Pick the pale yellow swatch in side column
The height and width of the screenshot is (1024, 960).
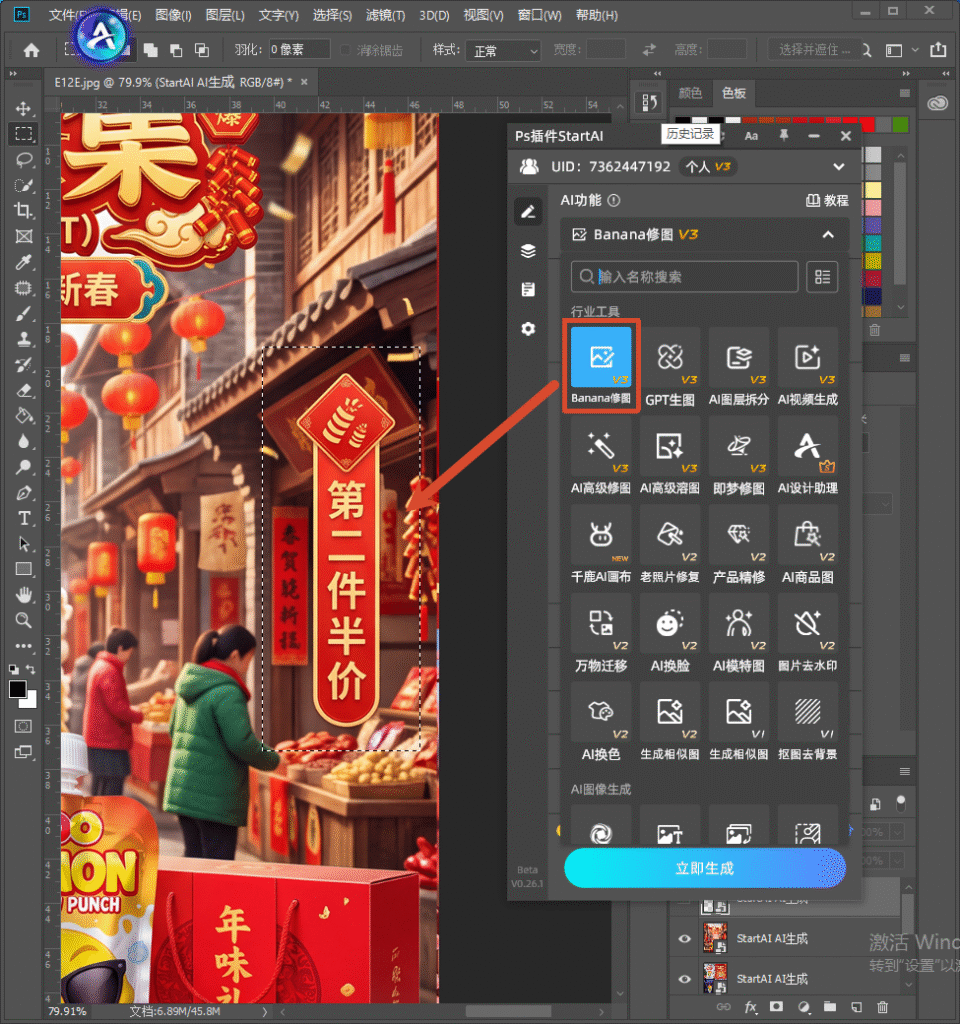click(873, 190)
